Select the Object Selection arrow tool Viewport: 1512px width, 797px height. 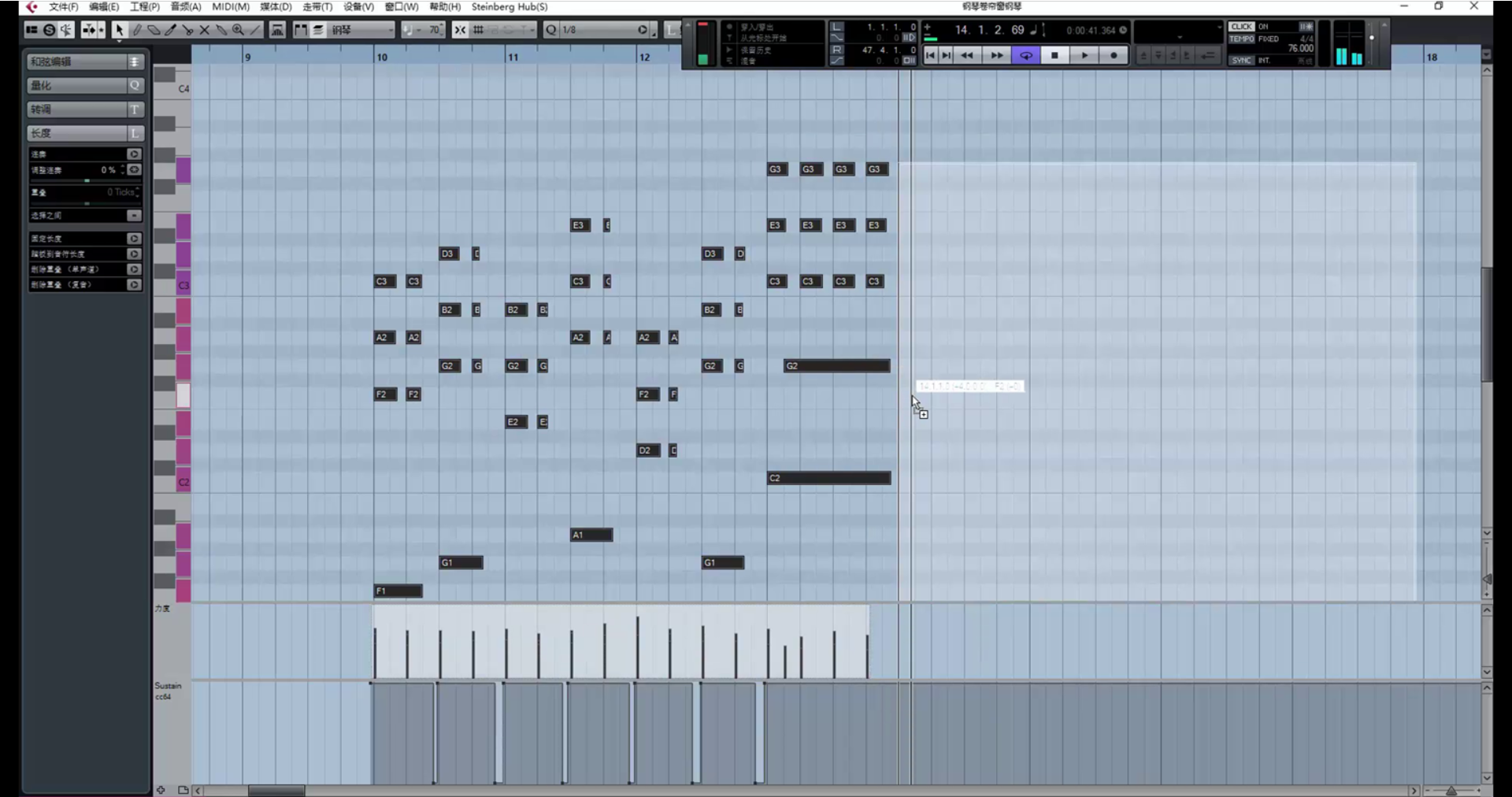tap(119, 30)
